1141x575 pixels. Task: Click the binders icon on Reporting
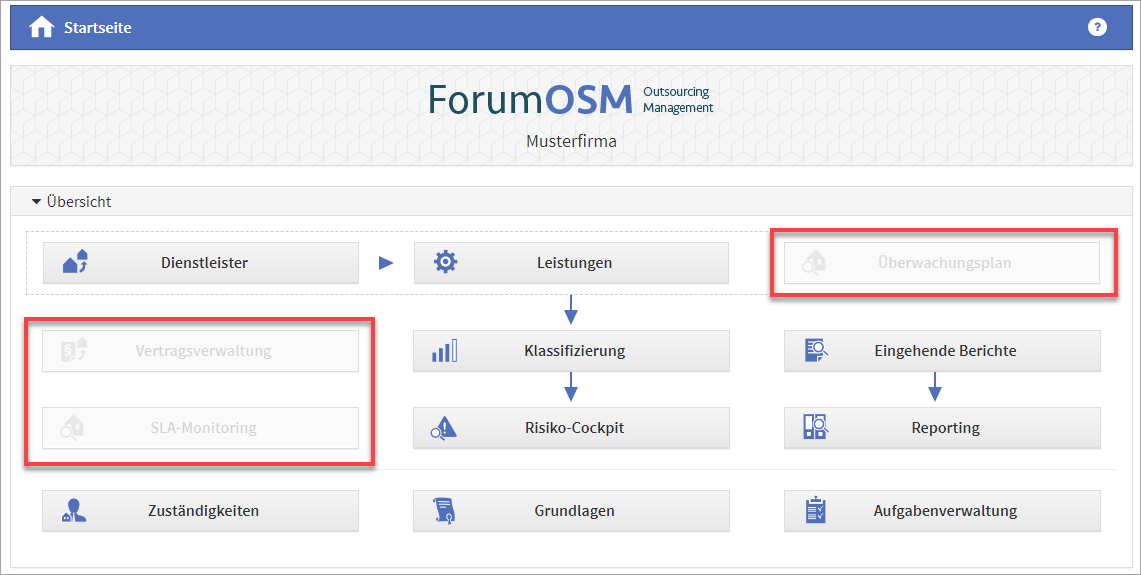(815, 428)
